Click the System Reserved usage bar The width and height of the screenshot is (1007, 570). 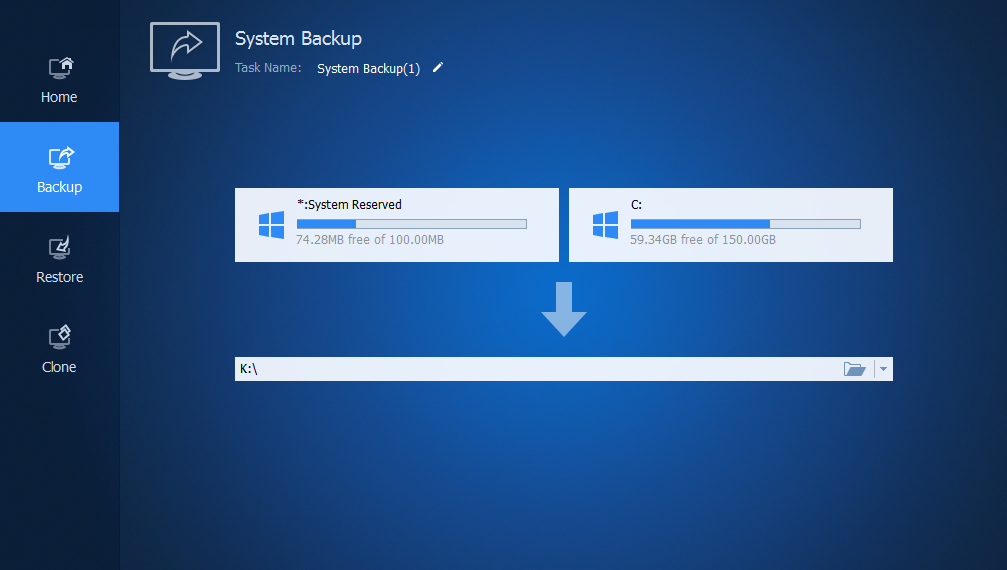pyautogui.click(x=411, y=224)
